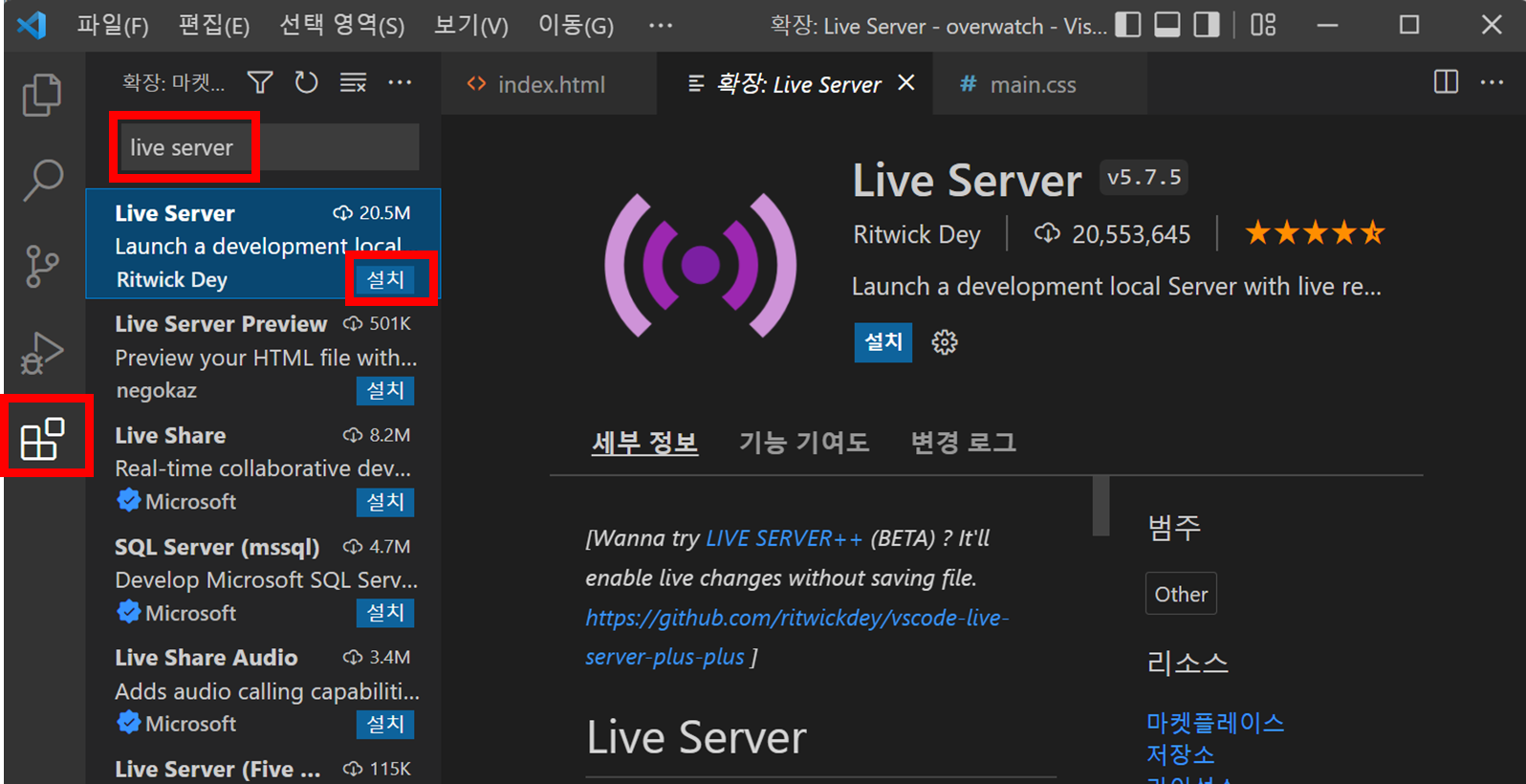Open the Run and Debug view
This screenshot has height=784, width=1526.
(42, 352)
